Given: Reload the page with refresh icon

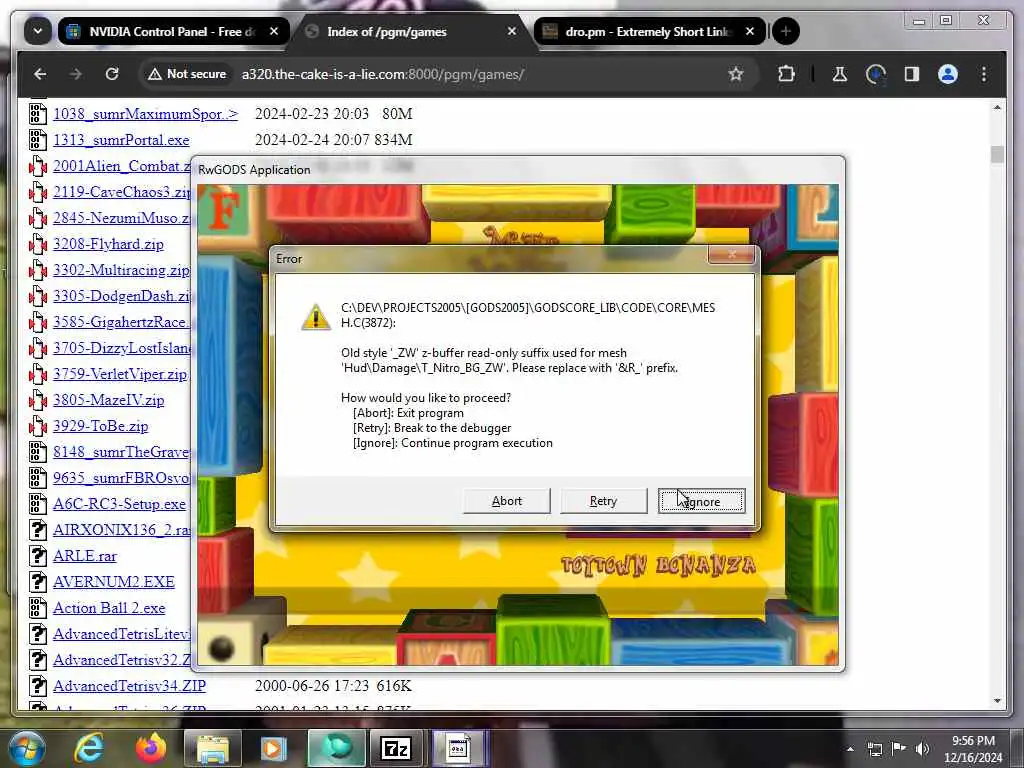Looking at the screenshot, I should coord(112,74).
